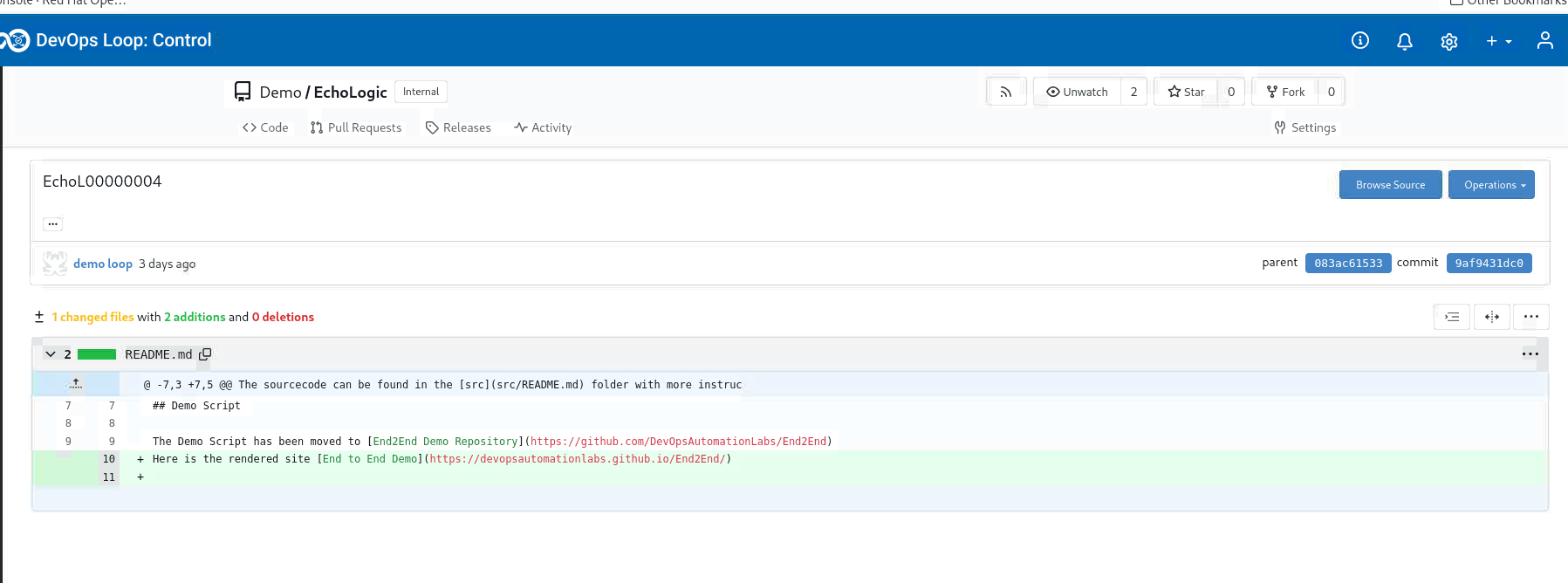This screenshot has height=583, width=1568.
Task: Switch to the Activity tab
Action: [x=543, y=127]
